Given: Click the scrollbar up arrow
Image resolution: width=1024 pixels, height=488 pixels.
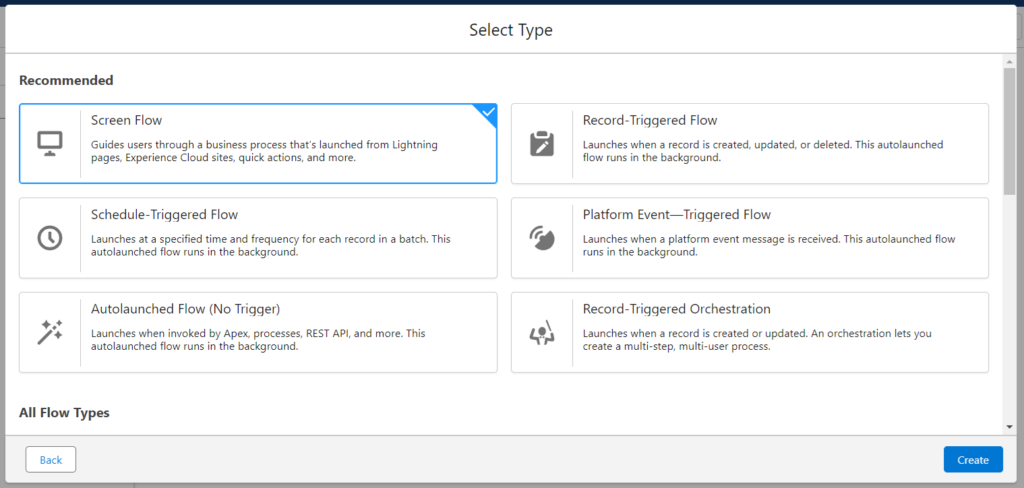Looking at the screenshot, I should pyautogui.click(x=1010, y=61).
